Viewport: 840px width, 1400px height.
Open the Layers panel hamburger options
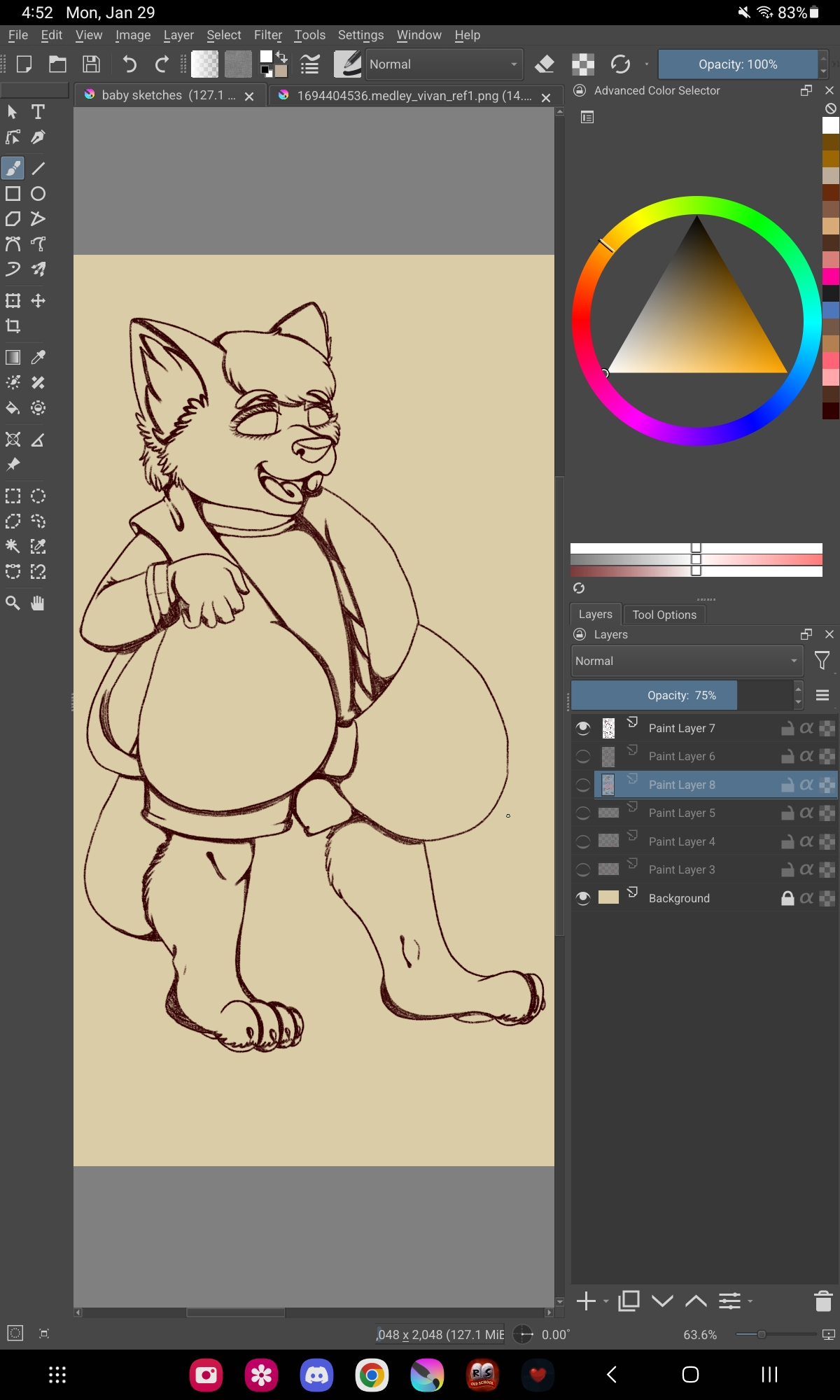click(x=822, y=695)
